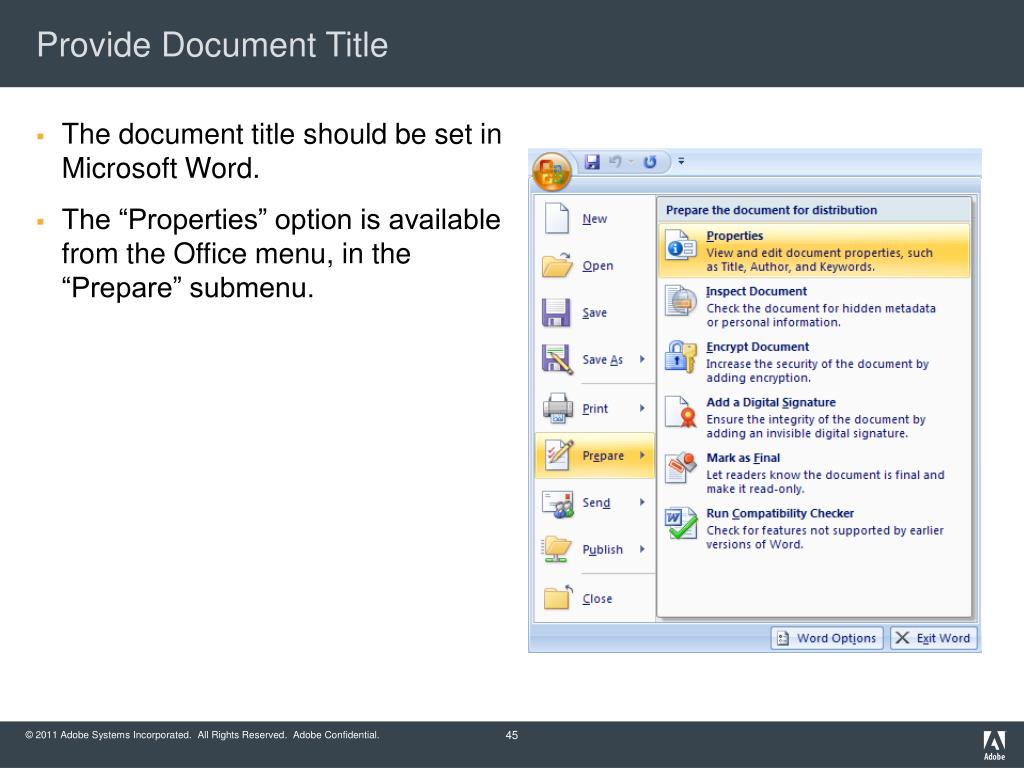Click the Redo icon in Quick Access Toolbar

[x=650, y=161]
